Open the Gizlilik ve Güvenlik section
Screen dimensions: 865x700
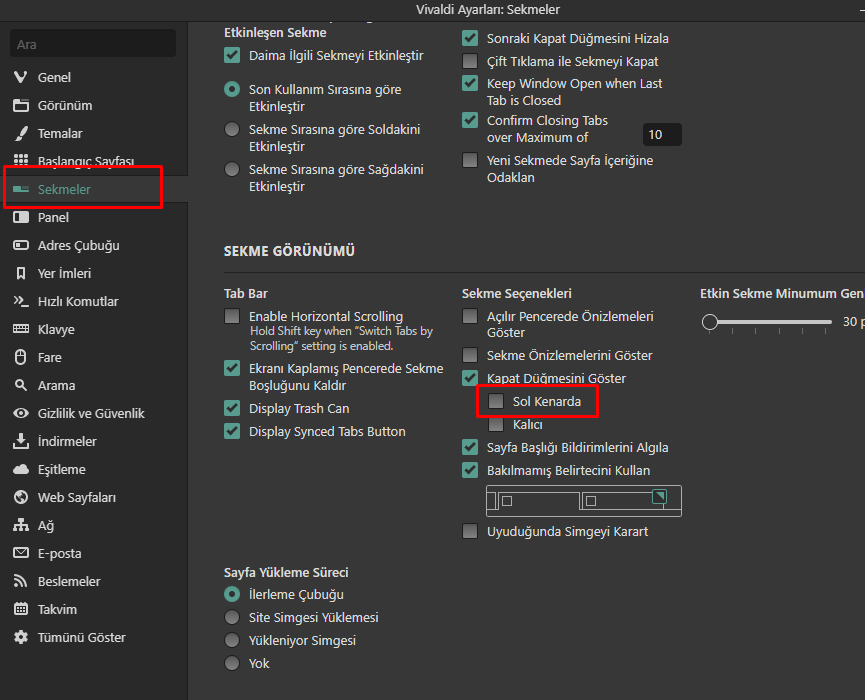[94, 413]
